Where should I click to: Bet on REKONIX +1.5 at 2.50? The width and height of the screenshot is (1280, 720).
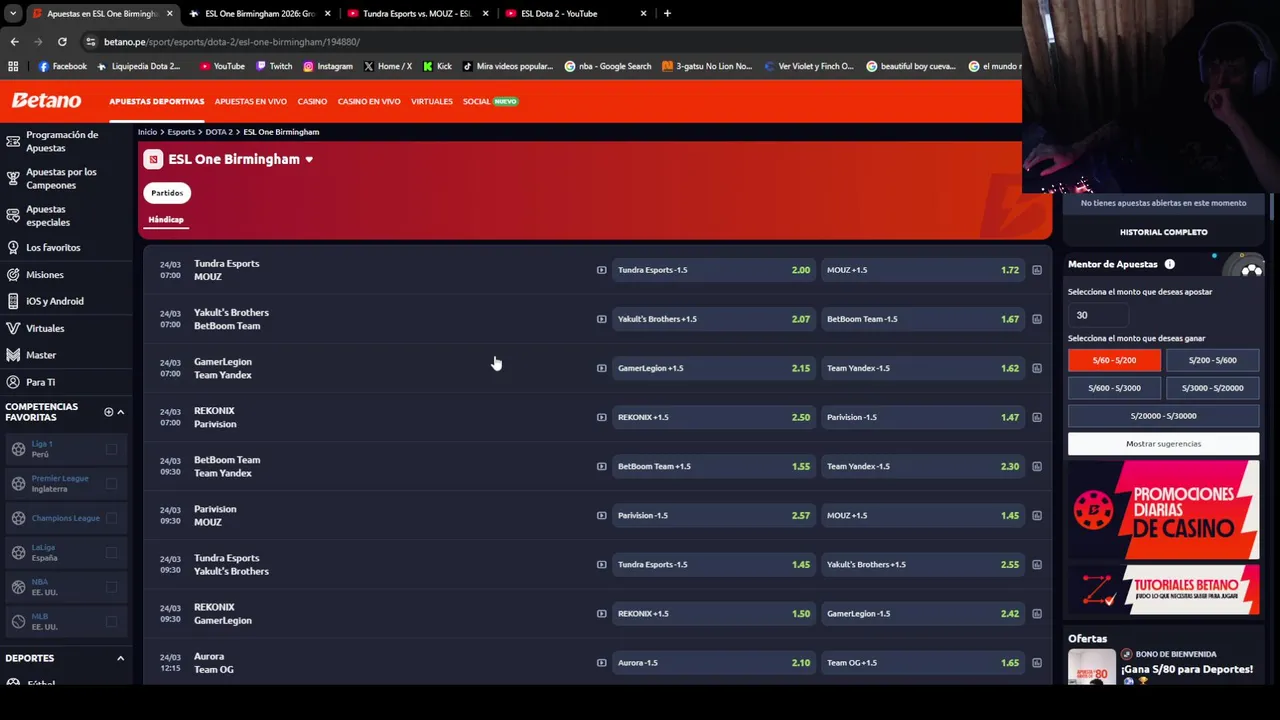point(713,417)
